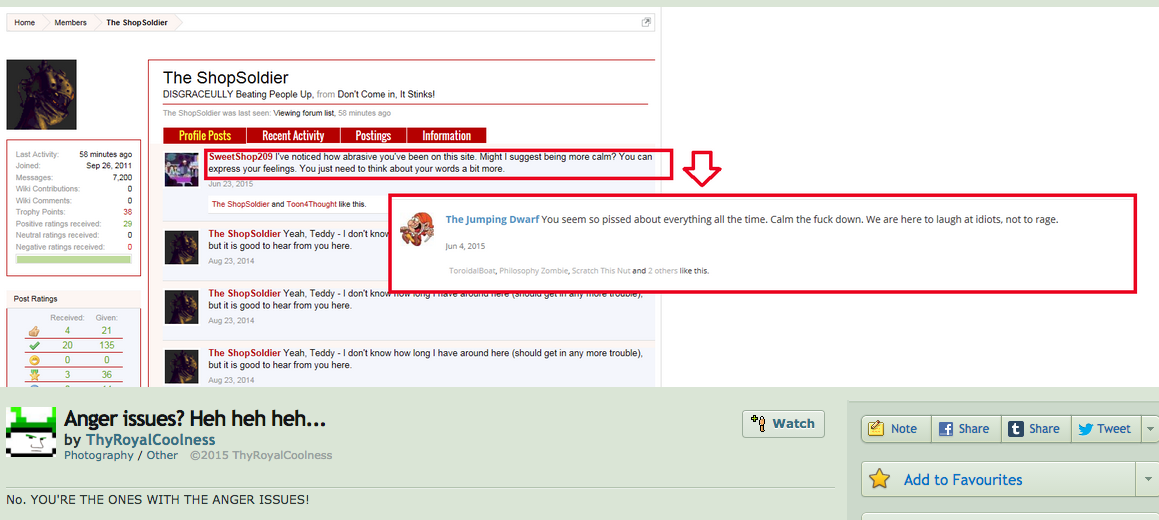Viewport: 1159px width, 520px height.
Task: Click the Positive ratings received value 29
Action: coord(128,223)
